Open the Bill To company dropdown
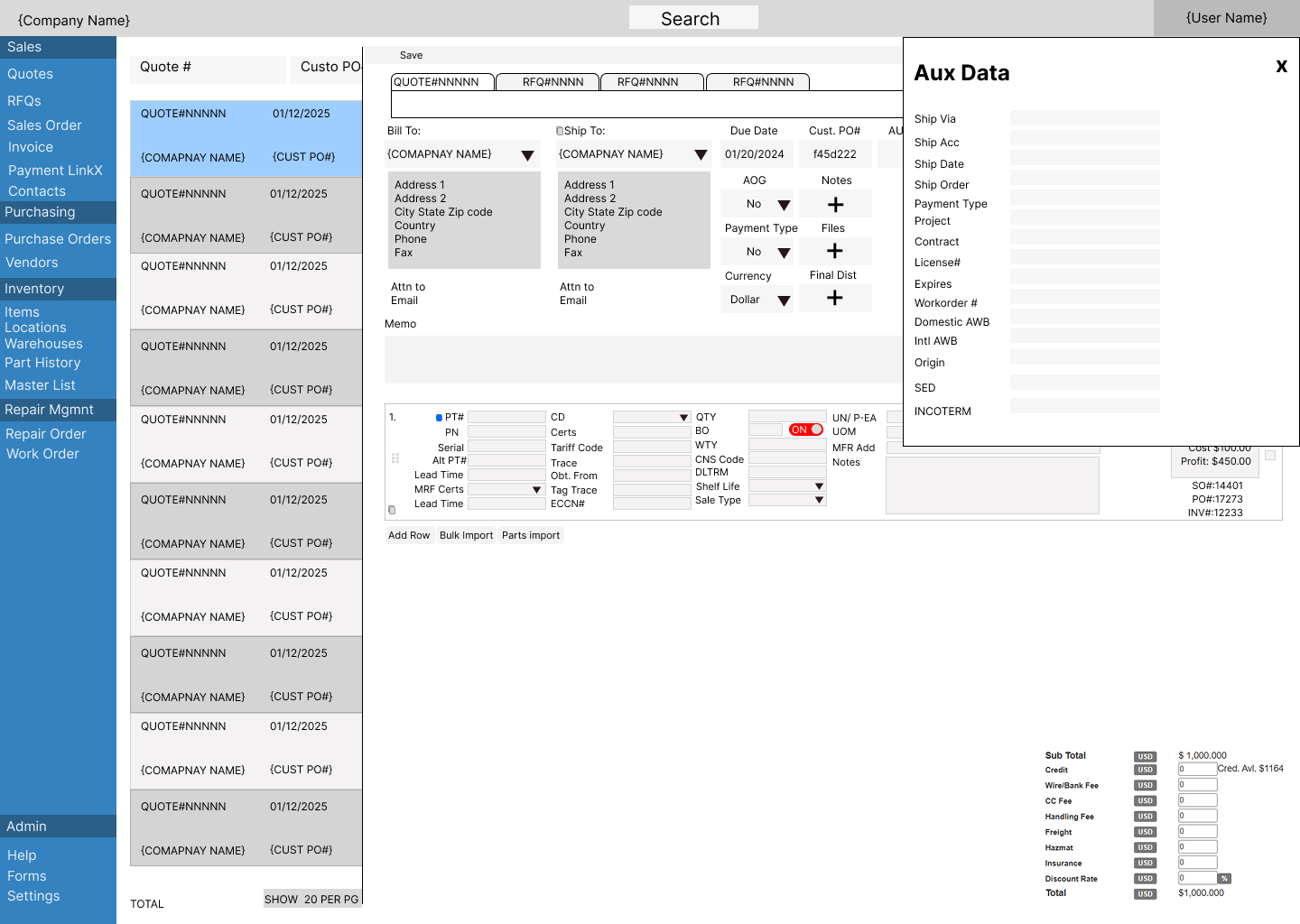Screen dimensions: 1300x924 (x=528, y=155)
